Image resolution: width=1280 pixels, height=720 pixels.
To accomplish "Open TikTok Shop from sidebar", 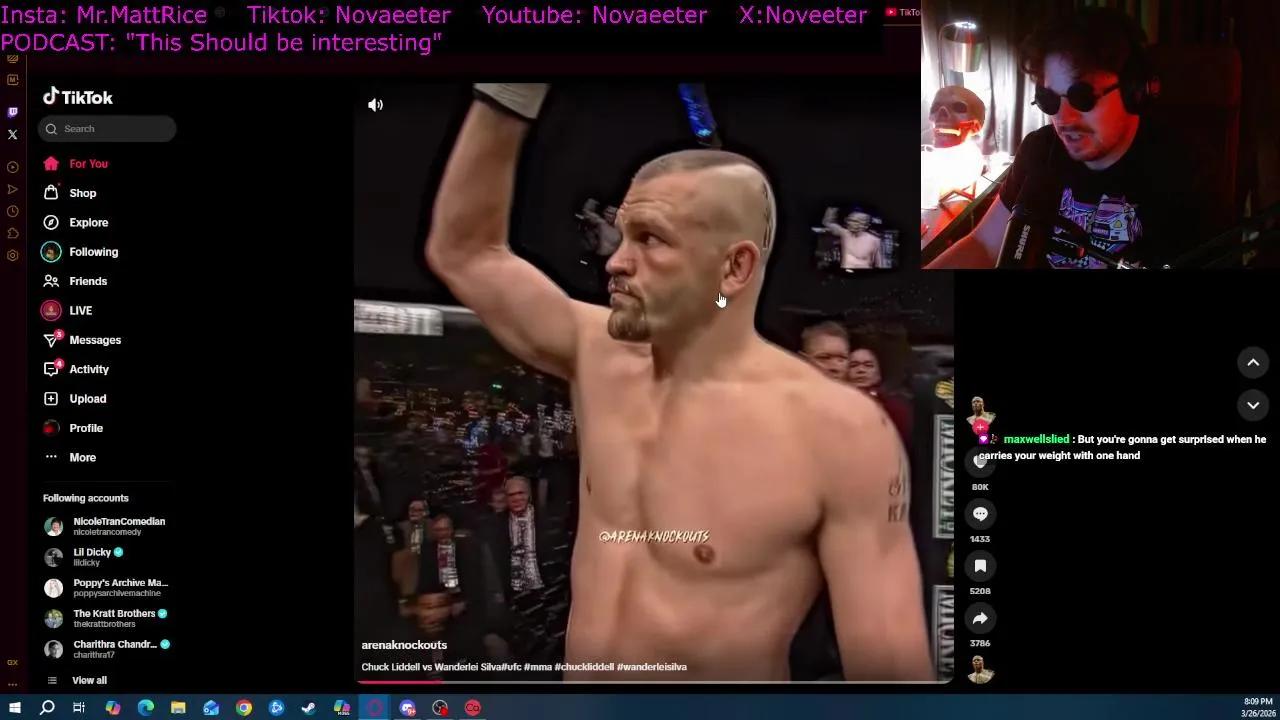I will pos(82,193).
